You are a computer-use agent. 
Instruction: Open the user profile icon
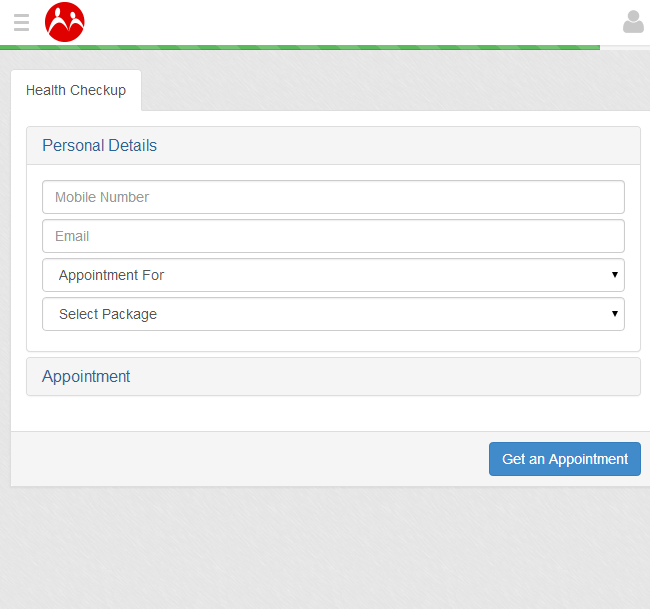633,22
